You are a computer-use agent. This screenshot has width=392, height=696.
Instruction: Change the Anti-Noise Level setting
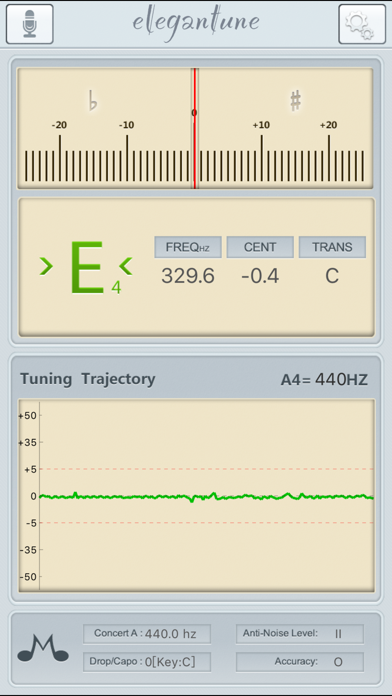tap(300, 634)
